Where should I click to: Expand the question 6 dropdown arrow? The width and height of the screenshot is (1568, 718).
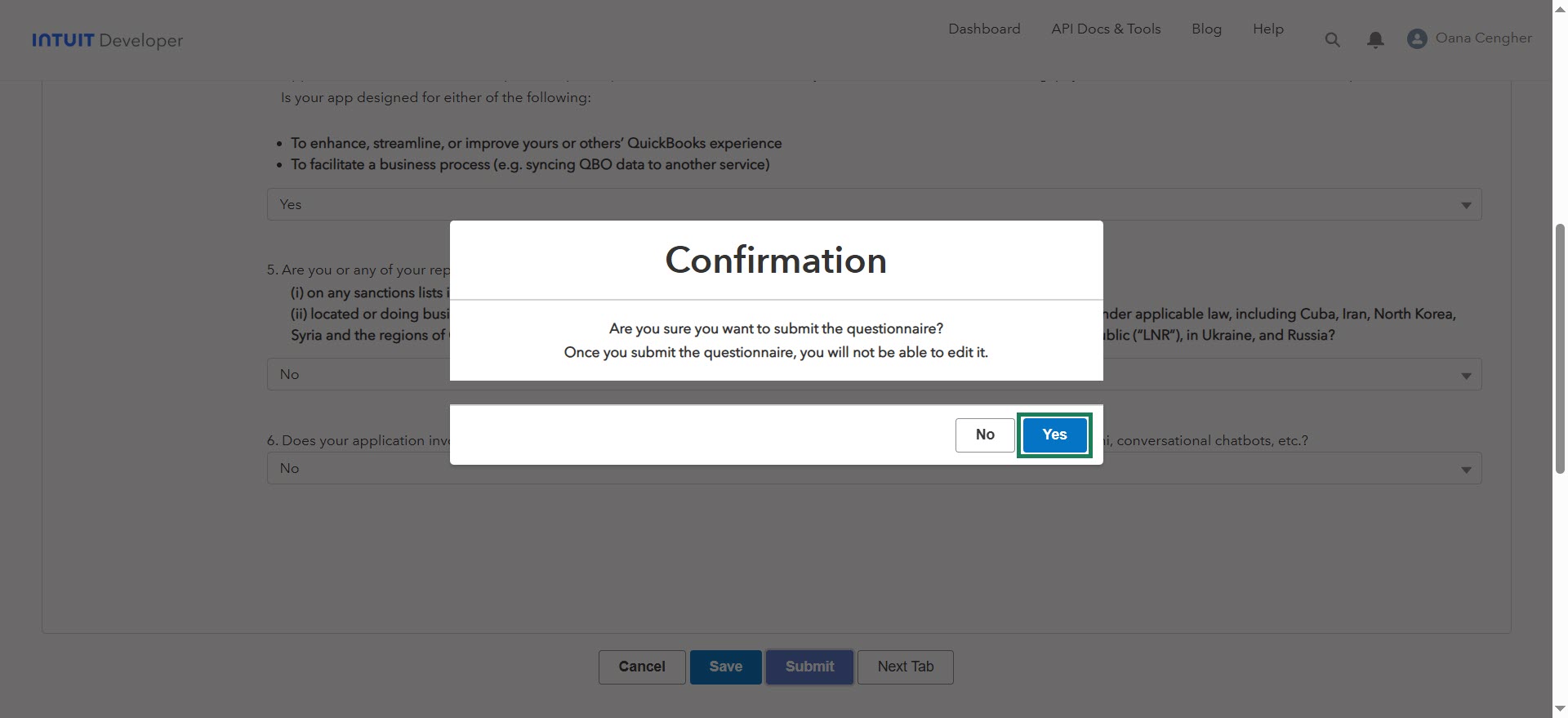tap(1466, 469)
